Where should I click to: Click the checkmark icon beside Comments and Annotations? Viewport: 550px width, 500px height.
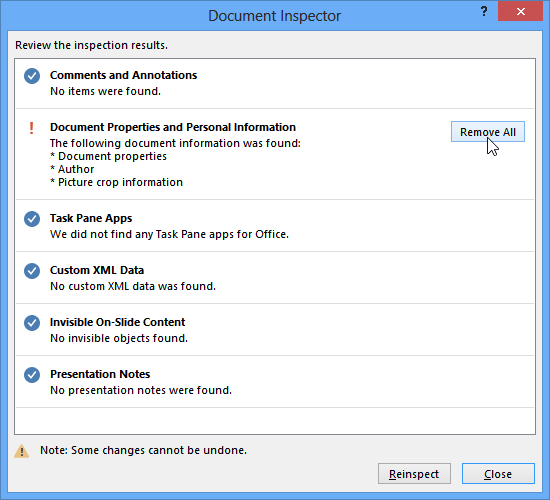[x=32, y=76]
